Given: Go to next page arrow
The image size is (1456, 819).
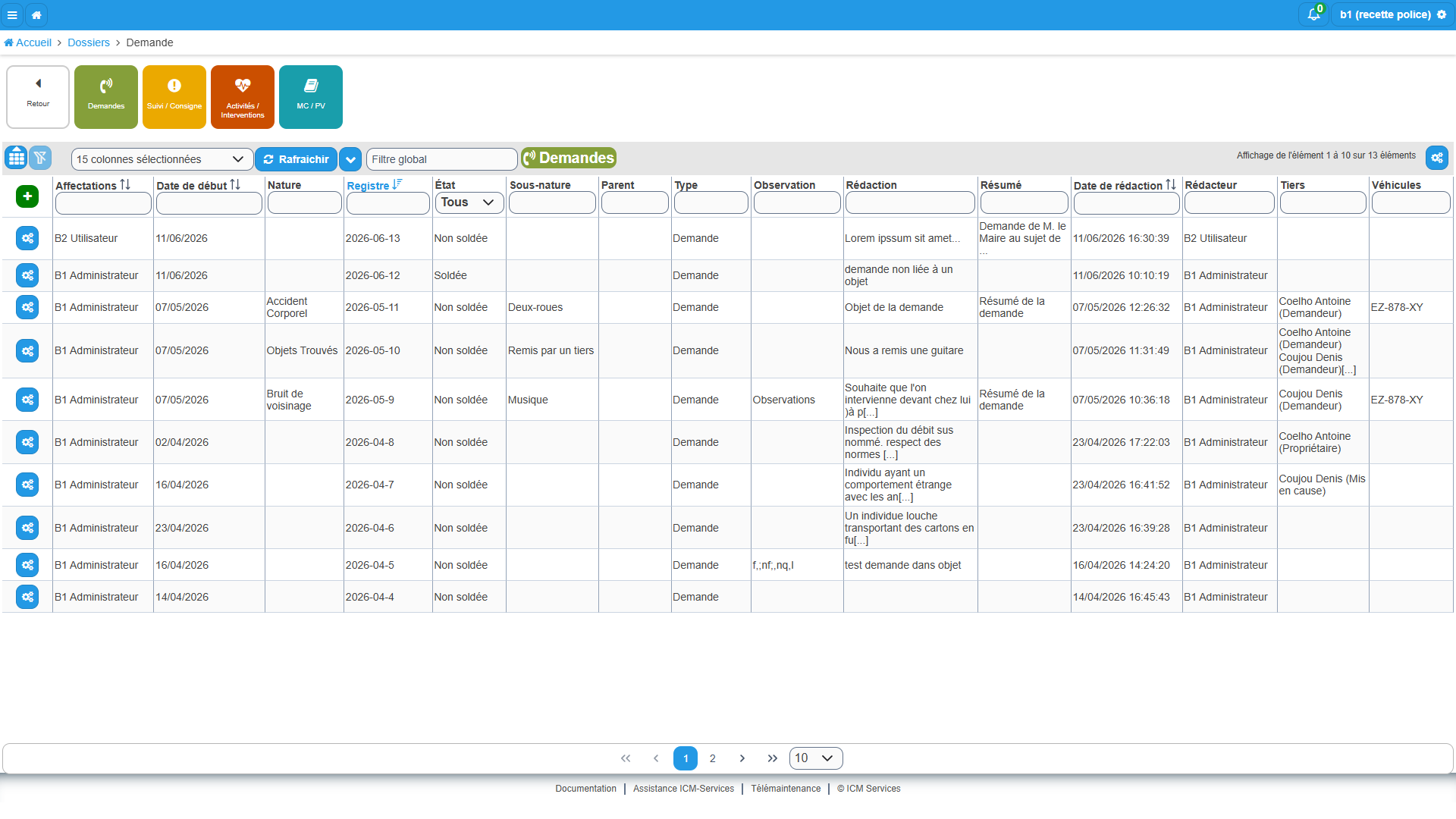Looking at the screenshot, I should tap(742, 758).
